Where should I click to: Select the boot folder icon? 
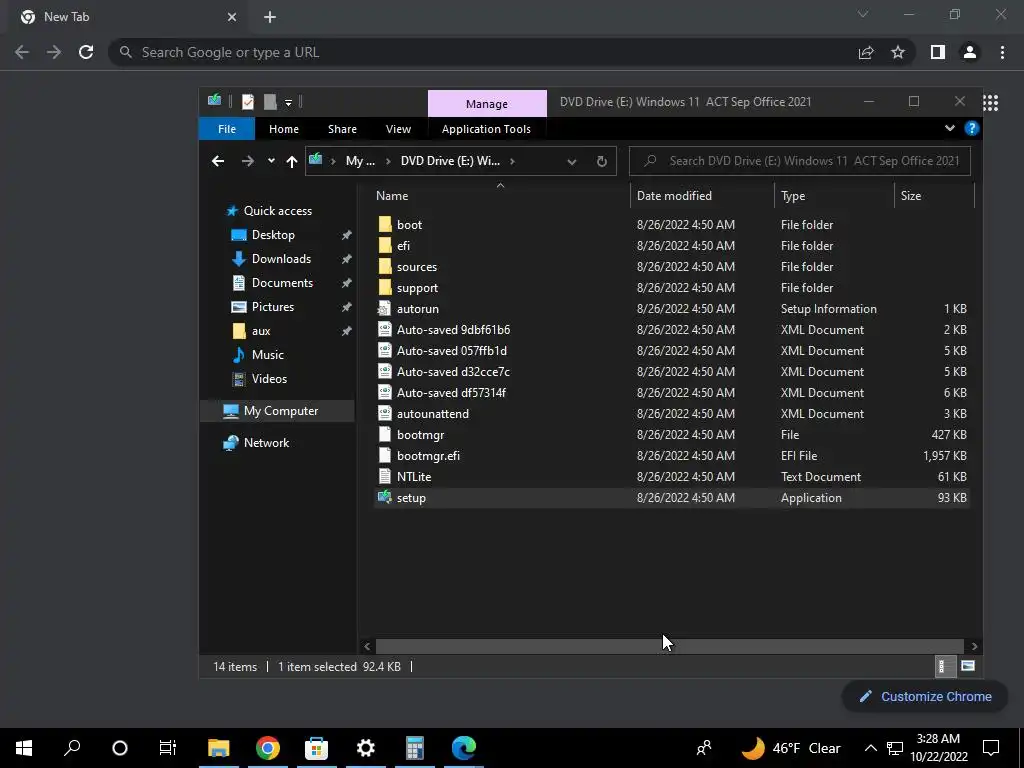tap(385, 225)
